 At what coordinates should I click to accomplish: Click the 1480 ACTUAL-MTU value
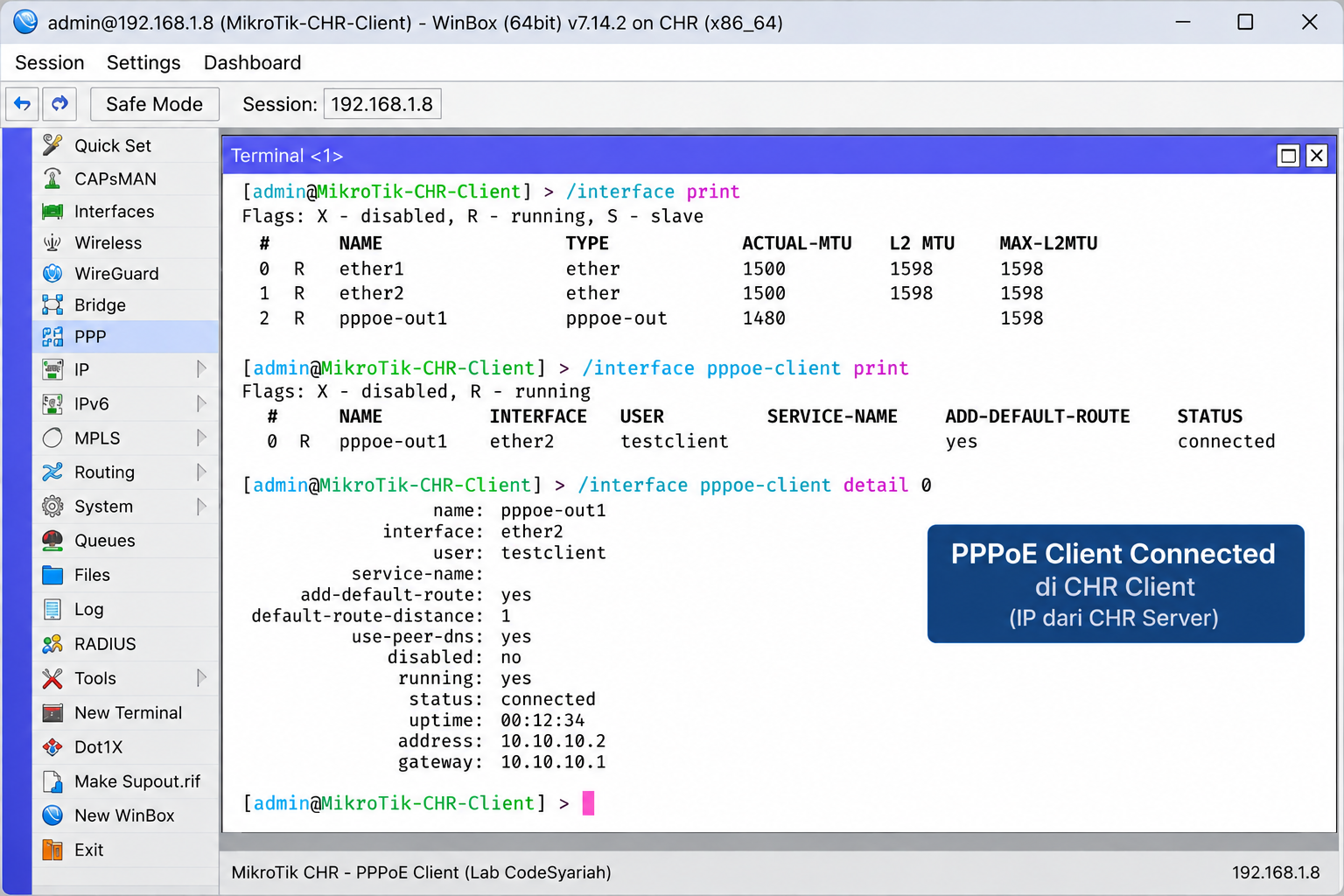tap(764, 318)
